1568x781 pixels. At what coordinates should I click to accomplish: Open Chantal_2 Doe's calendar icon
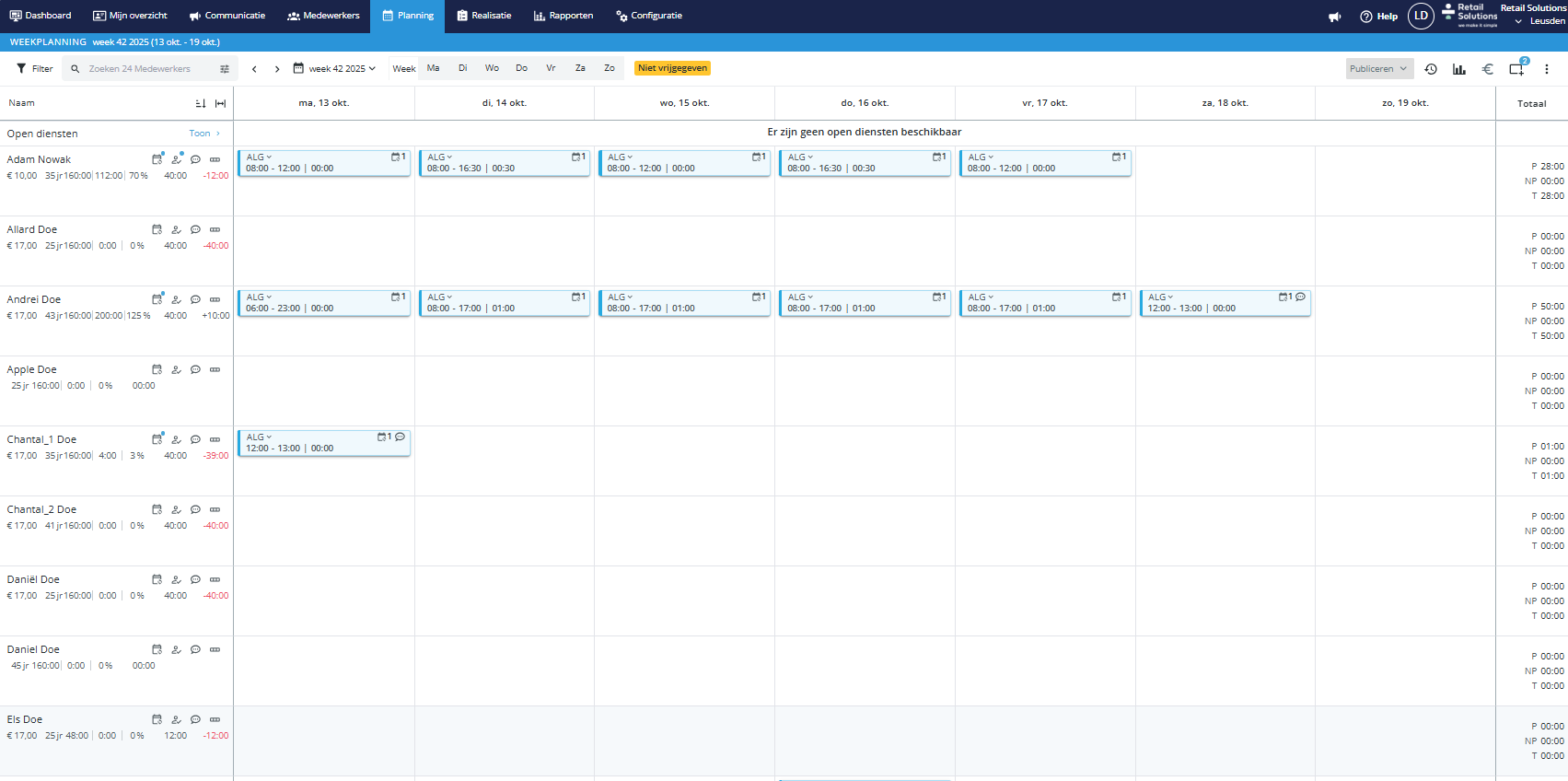[157, 509]
